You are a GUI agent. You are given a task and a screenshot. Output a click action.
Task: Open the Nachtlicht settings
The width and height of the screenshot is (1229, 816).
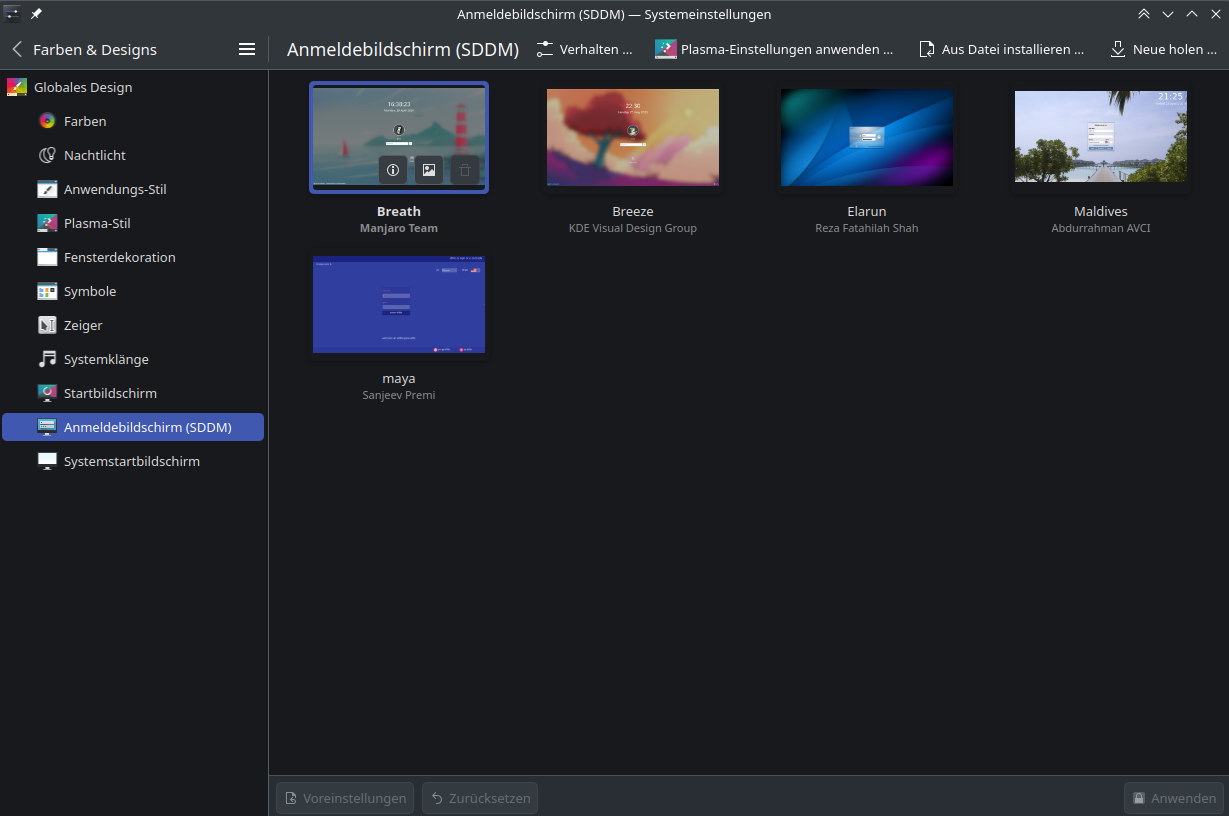pyautogui.click(x=133, y=155)
